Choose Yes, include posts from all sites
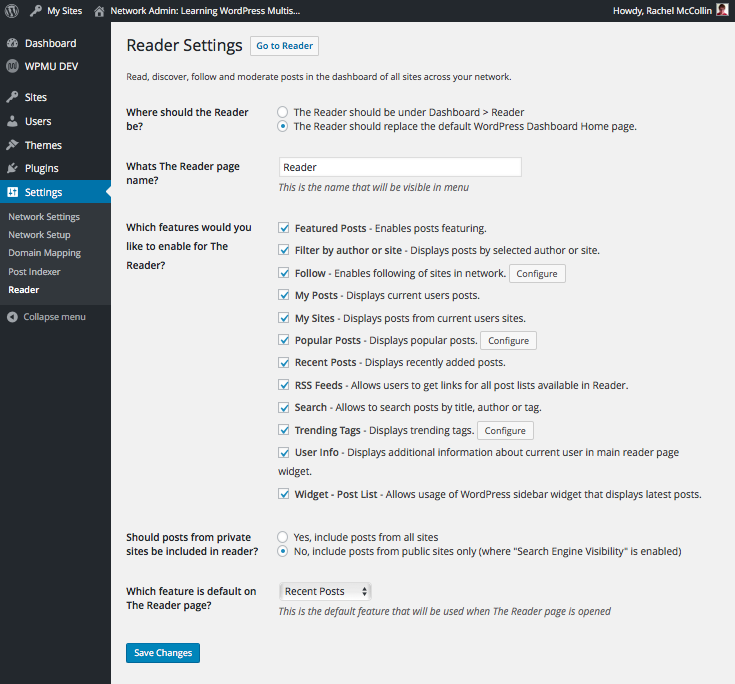This screenshot has height=684, width=735. pyautogui.click(x=282, y=537)
